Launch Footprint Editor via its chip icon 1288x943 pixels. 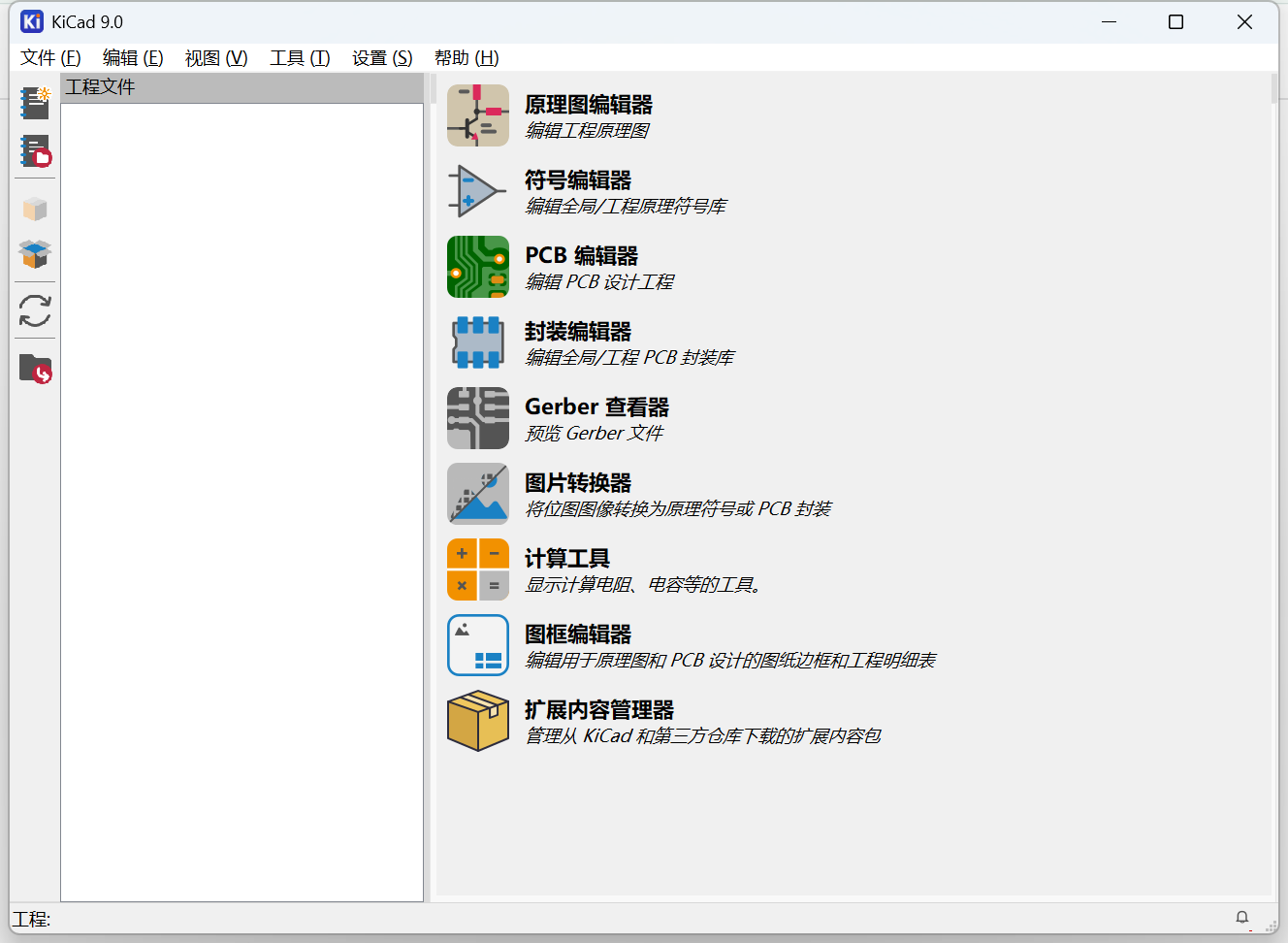tap(478, 342)
